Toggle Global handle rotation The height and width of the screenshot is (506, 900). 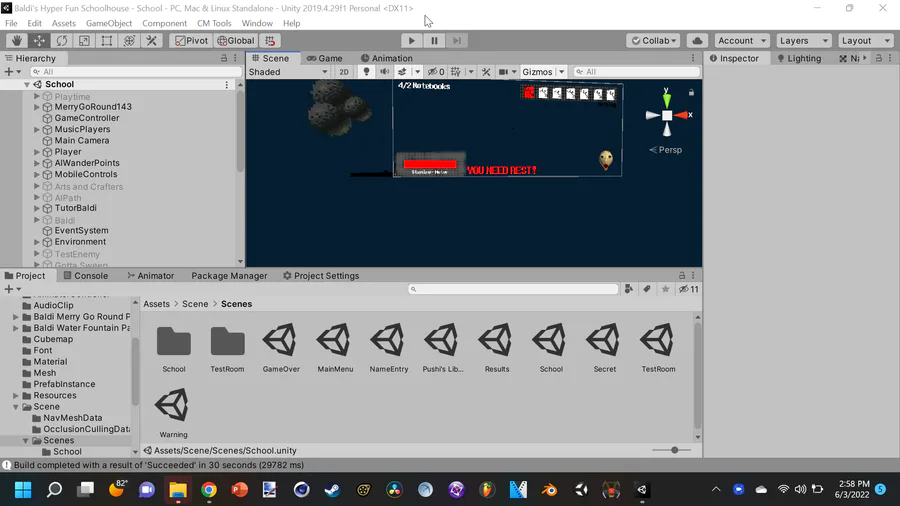pos(235,41)
